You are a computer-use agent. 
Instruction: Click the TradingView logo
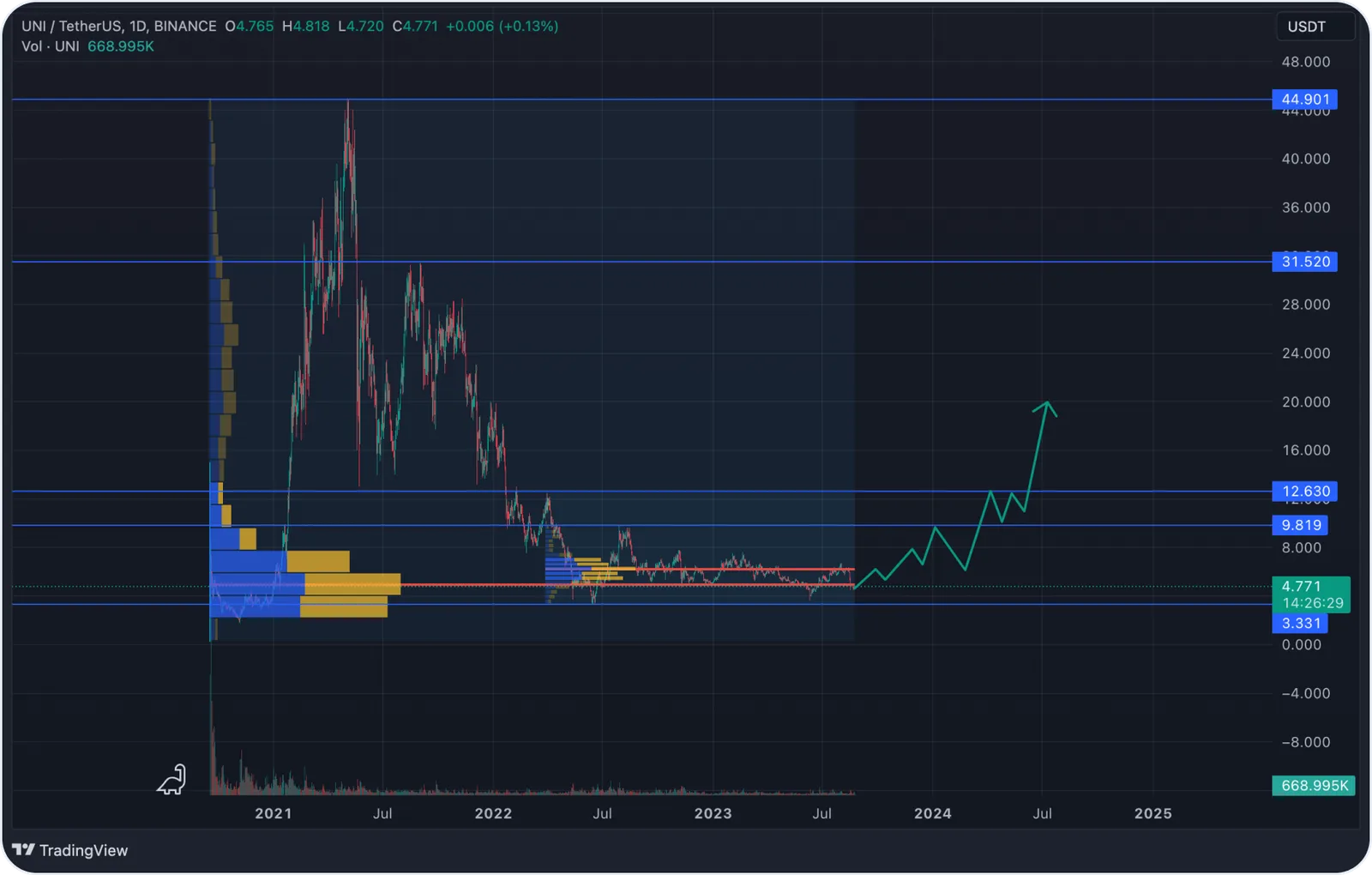pos(69,850)
